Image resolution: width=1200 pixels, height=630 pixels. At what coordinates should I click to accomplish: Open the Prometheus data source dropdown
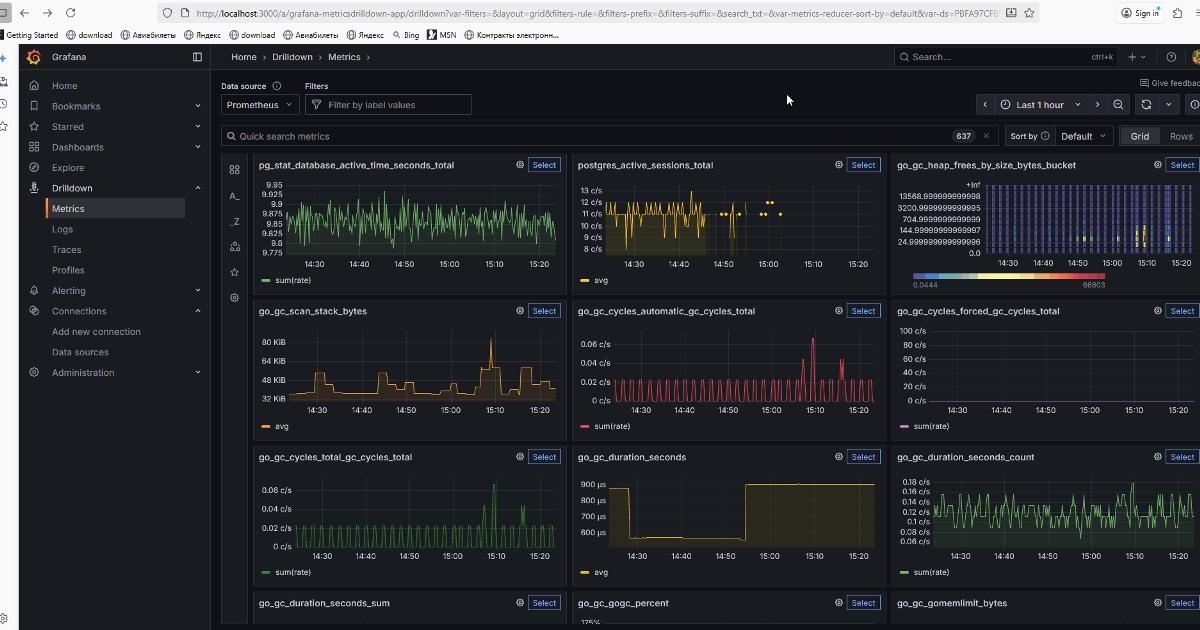pos(260,105)
